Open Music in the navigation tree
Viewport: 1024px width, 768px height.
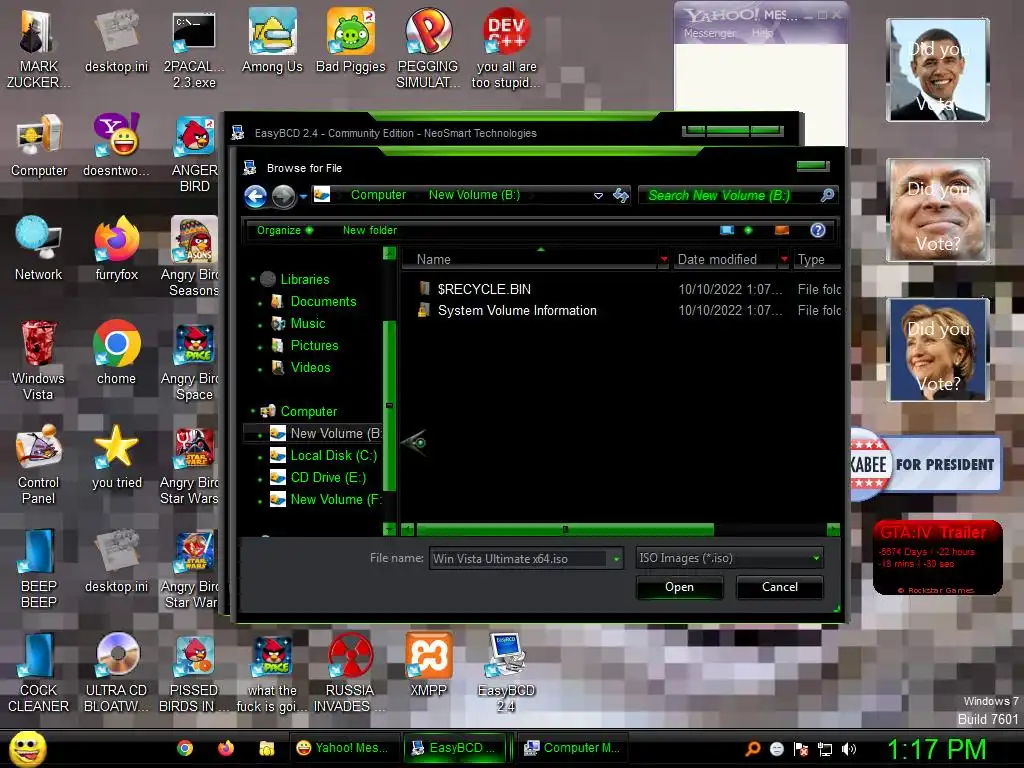click(308, 323)
